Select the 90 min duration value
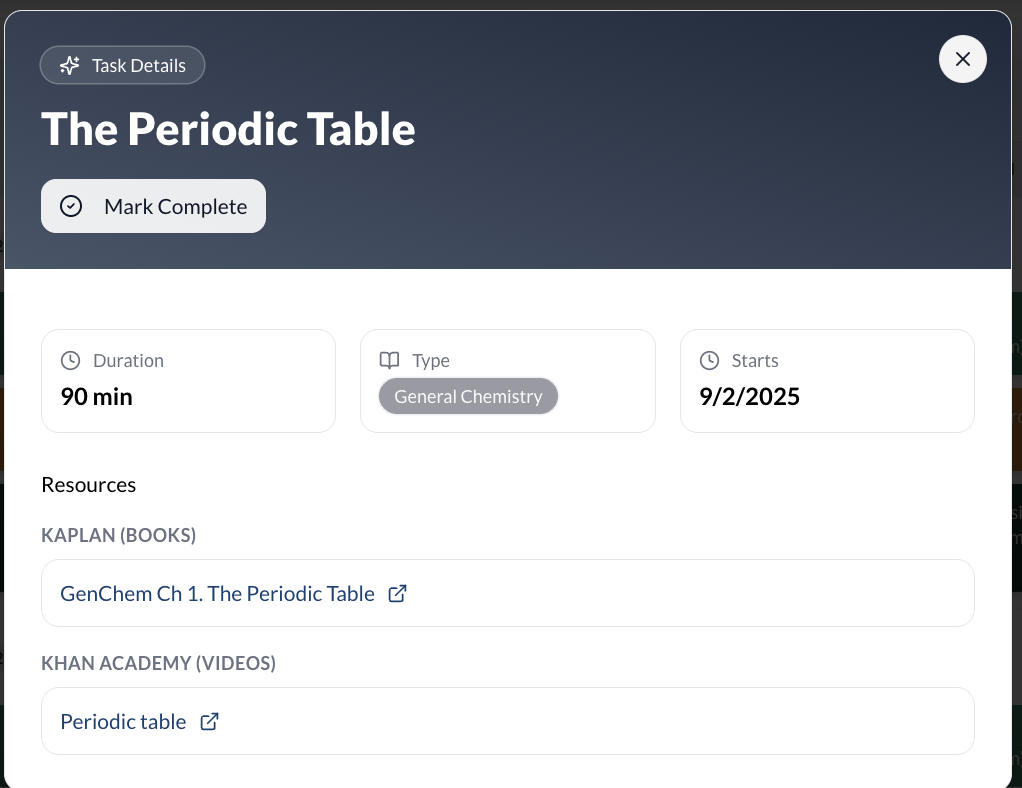The height and width of the screenshot is (788, 1022). [97, 397]
